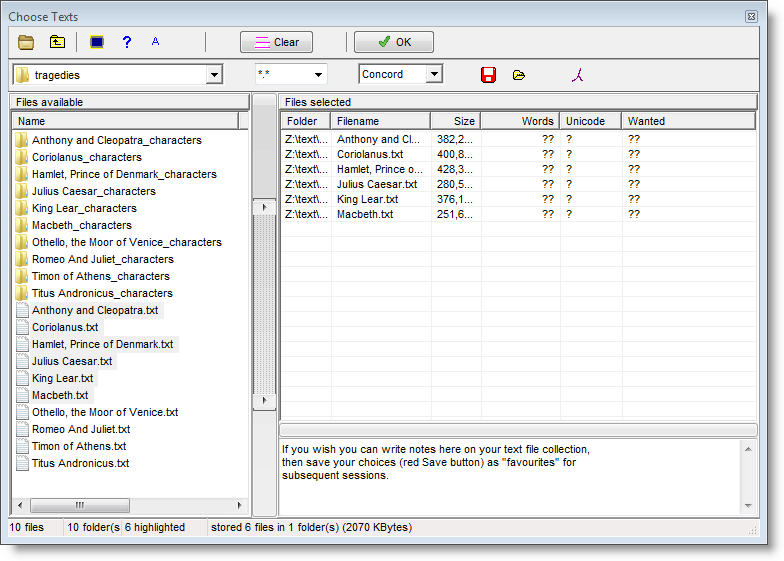Select the Hamlet, Prince of Denmark_characters folder
Image resolution: width=784 pixels, height=561 pixels.
(116, 174)
